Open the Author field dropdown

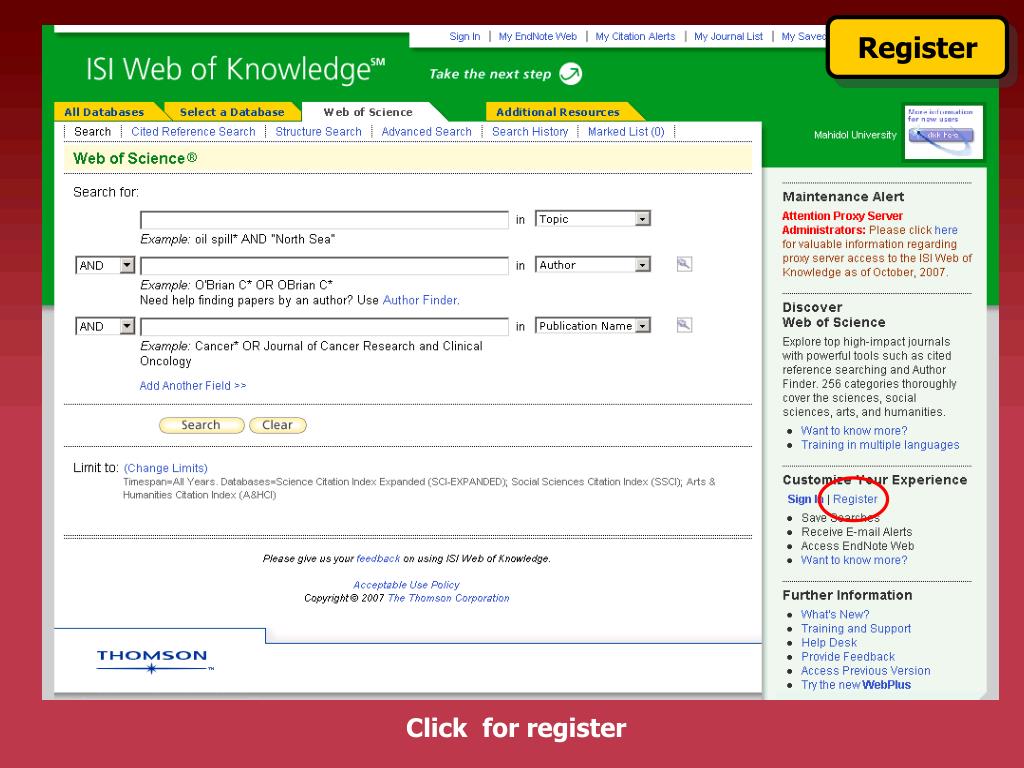tap(592, 264)
